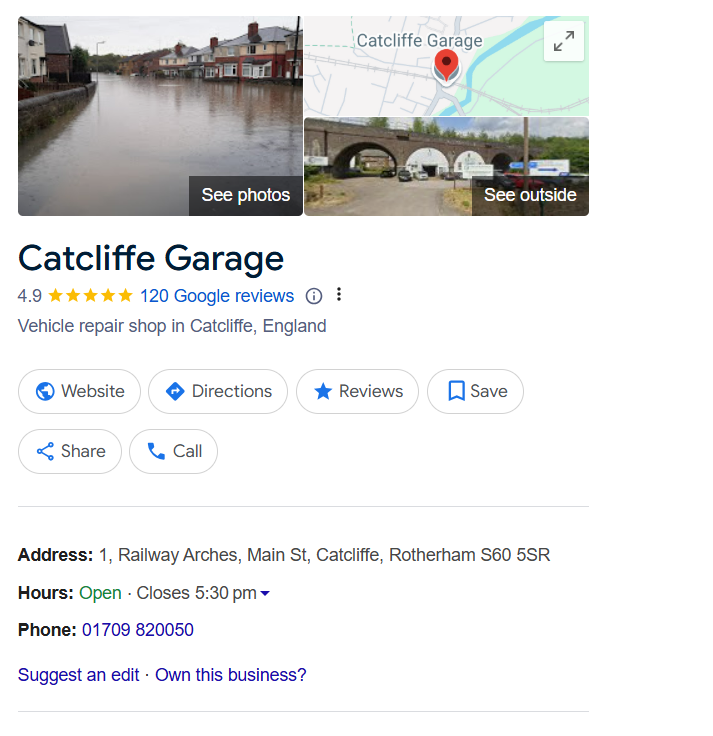Viewport: 713px width, 736px height.
Task: Open the flooded street photo thumbnail
Action: click(160, 116)
